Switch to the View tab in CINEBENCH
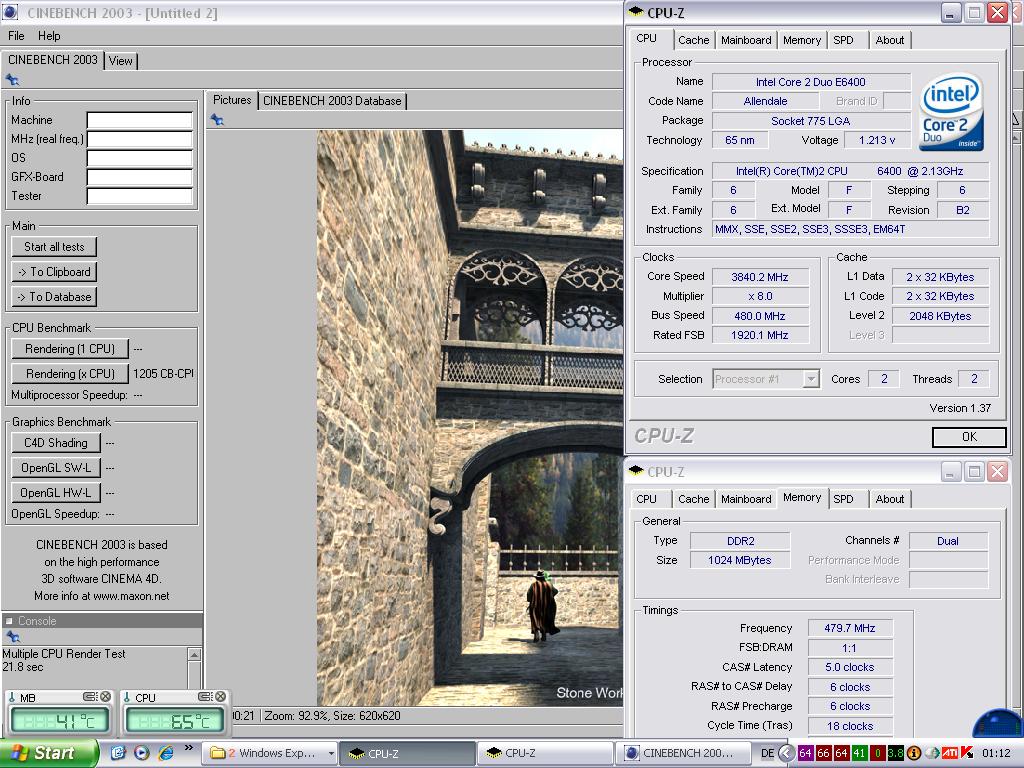 120,61
